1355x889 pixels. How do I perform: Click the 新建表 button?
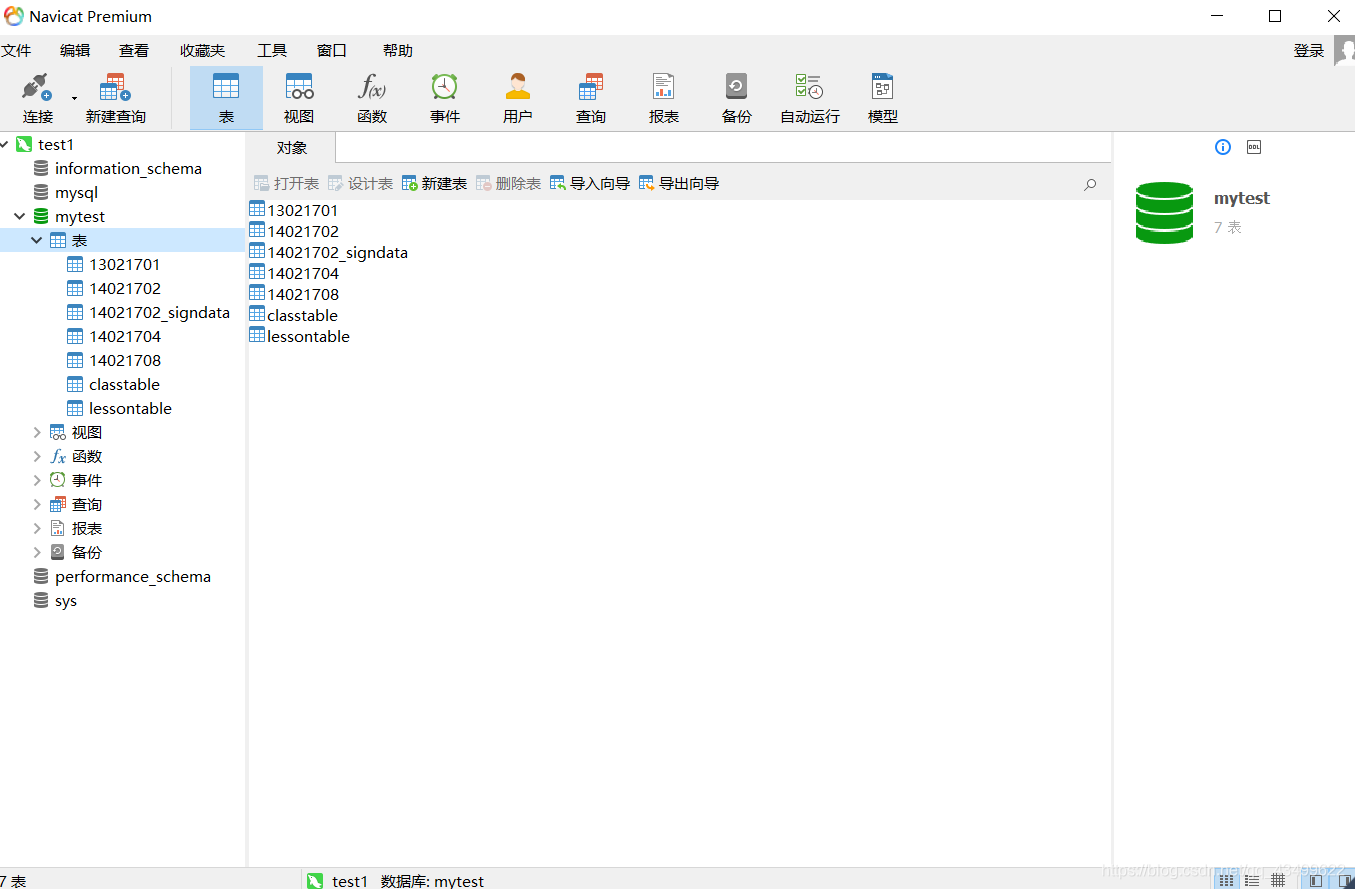tap(434, 184)
